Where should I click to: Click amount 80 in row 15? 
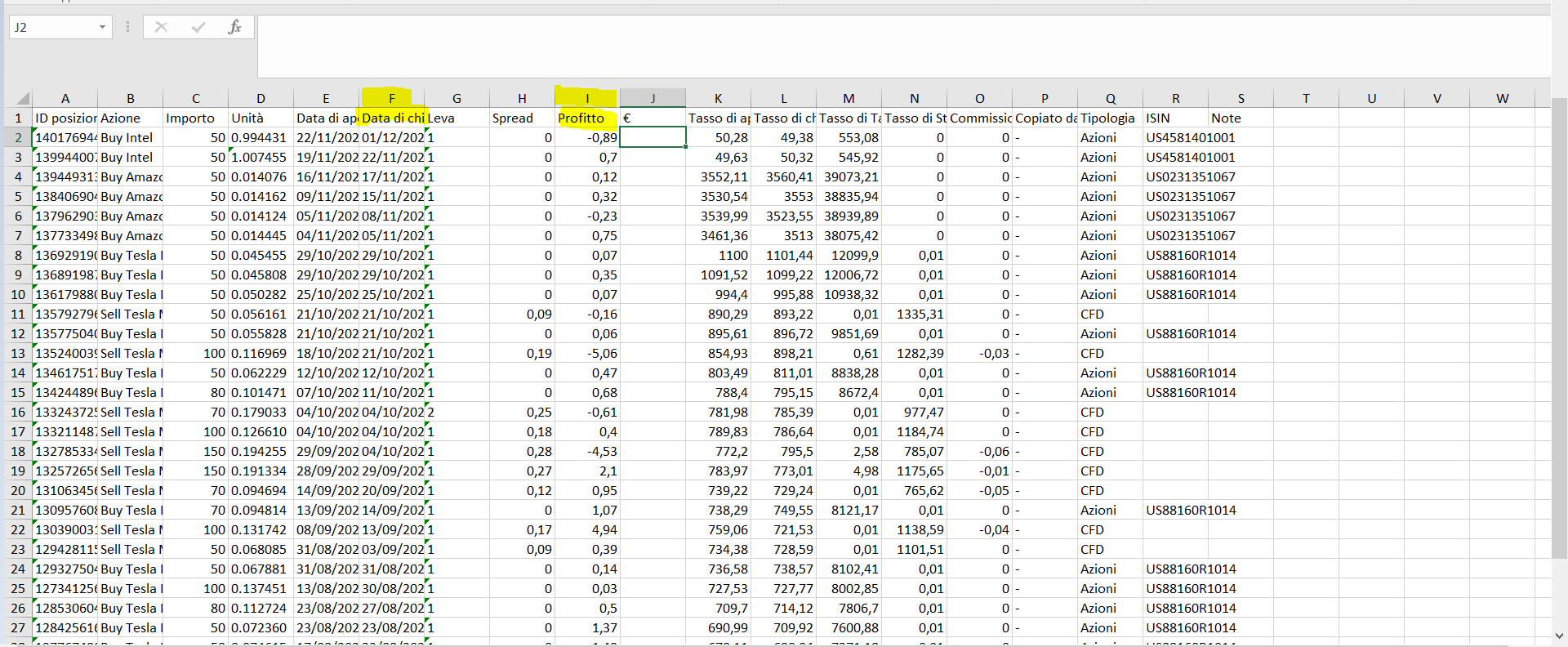196,392
